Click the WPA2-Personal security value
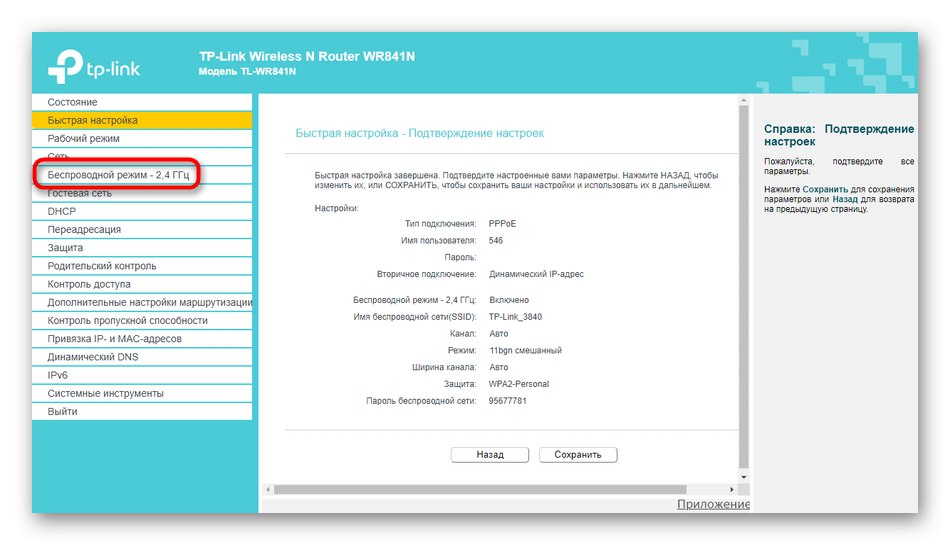 coord(519,384)
